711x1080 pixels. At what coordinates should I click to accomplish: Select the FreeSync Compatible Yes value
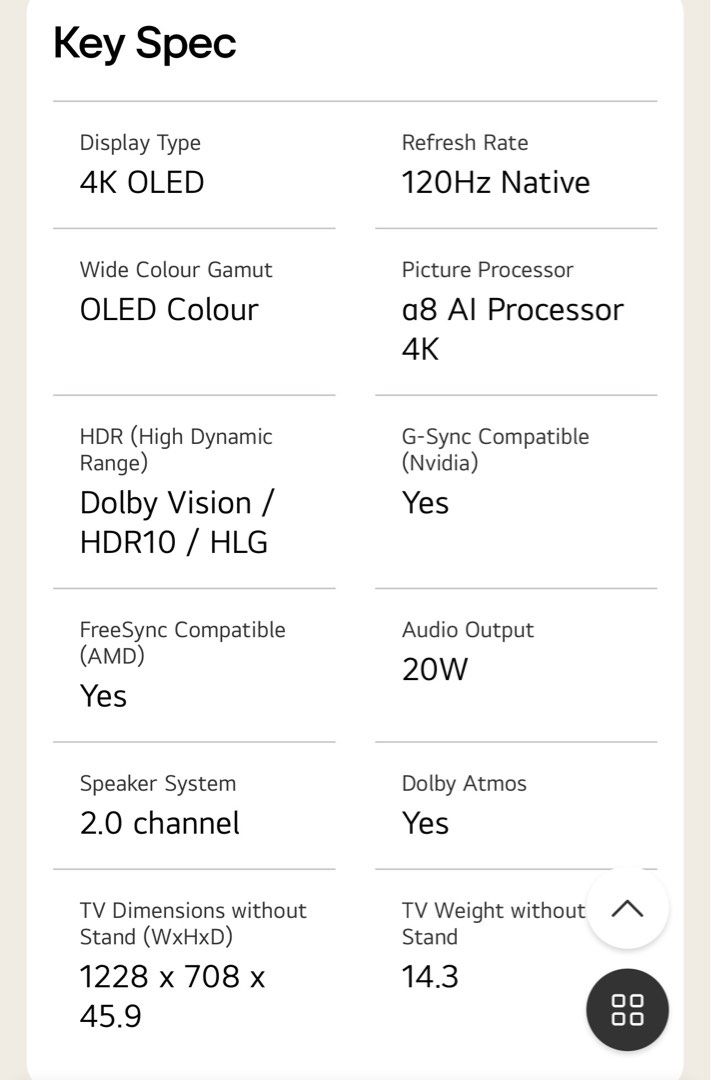pyautogui.click(x=103, y=696)
